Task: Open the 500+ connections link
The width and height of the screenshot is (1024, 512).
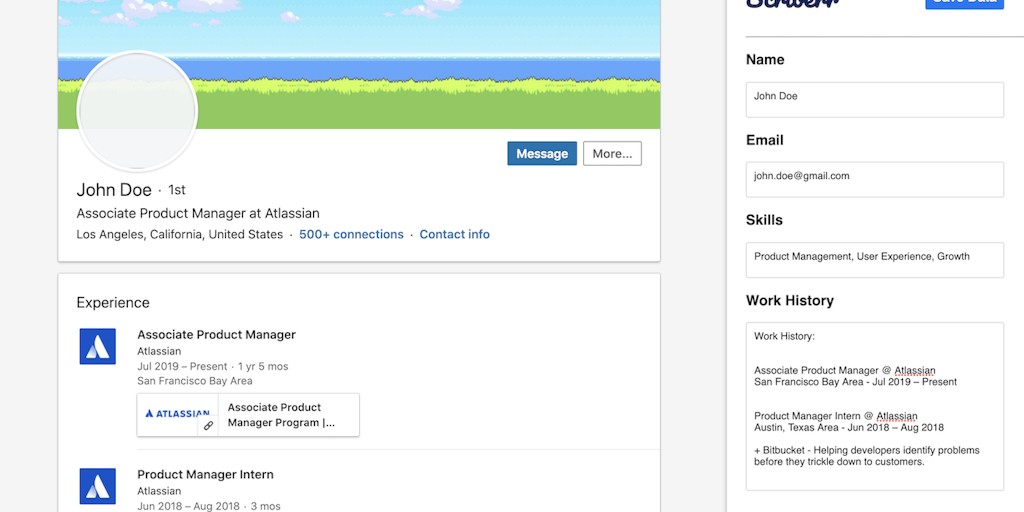Action: tap(351, 234)
